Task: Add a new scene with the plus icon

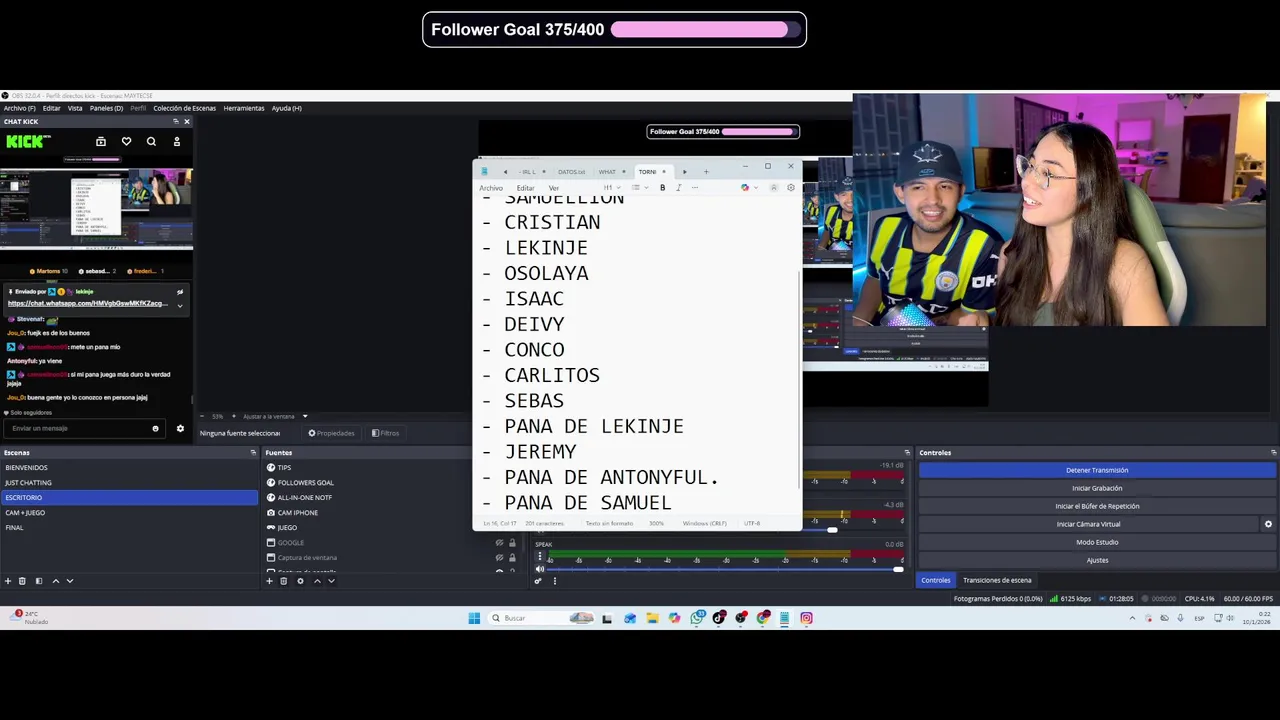Action: point(8,581)
